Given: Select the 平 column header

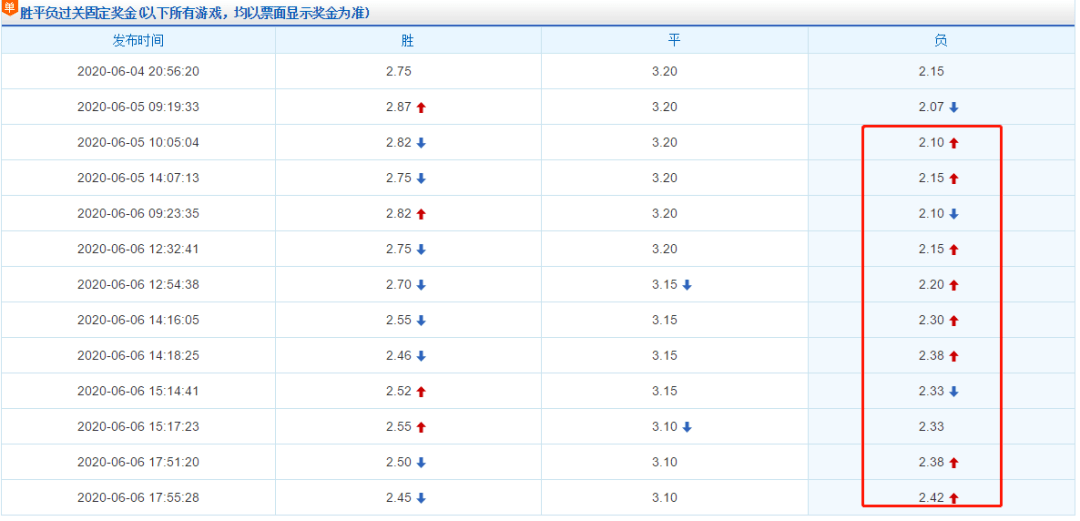Looking at the screenshot, I should [674, 40].
